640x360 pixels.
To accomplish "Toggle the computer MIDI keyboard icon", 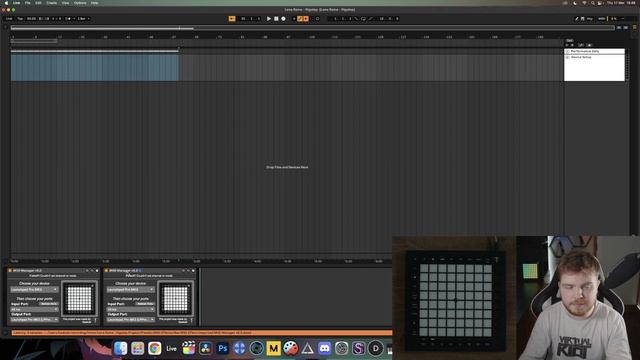I will (x=582, y=19).
